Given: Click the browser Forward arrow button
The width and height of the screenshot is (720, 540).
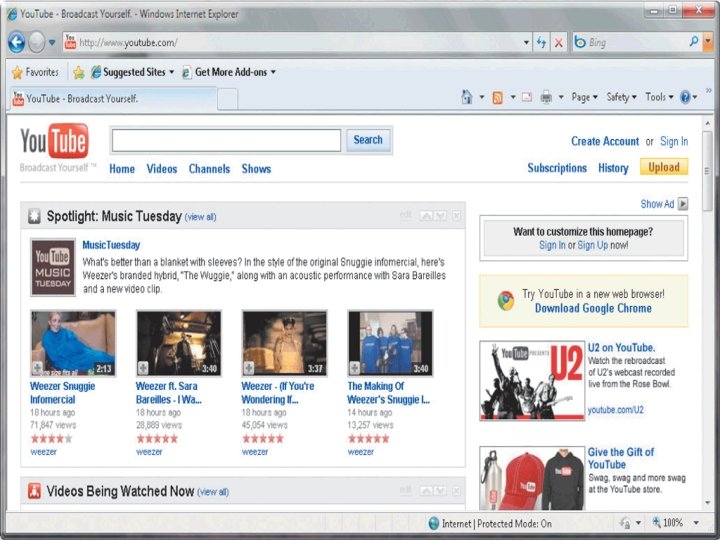Looking at the screenshot, I should [37, 42].
